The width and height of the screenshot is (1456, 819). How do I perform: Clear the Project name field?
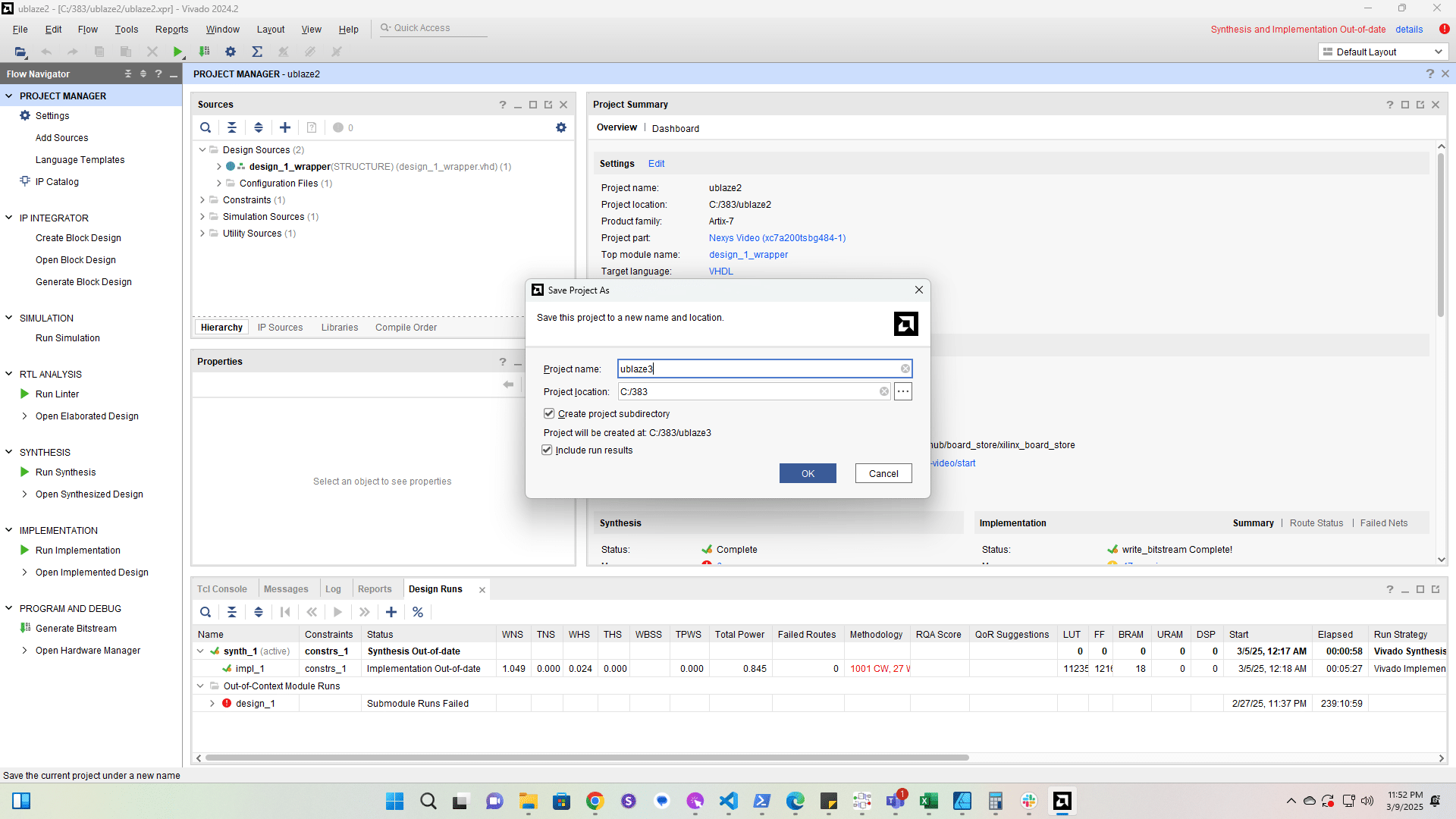(x=905, y=369)
